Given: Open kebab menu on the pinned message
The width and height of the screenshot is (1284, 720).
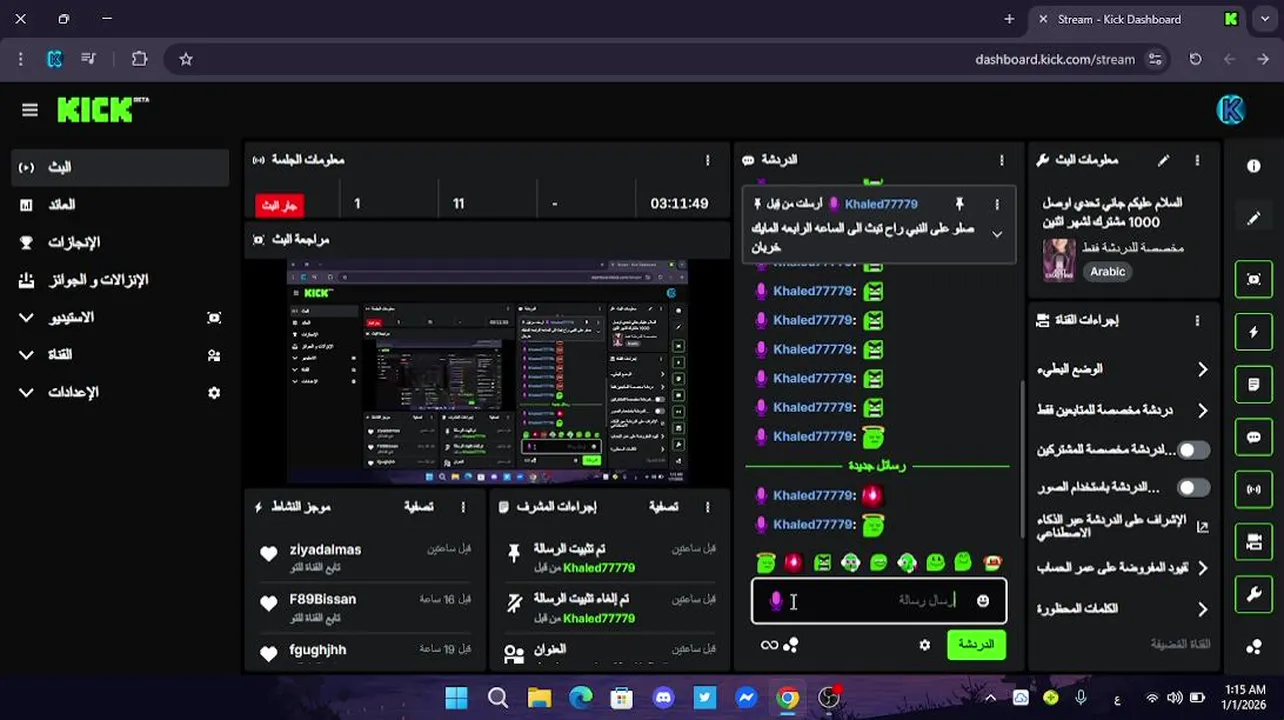Looking at the screenshot, I should click(996, 204).
